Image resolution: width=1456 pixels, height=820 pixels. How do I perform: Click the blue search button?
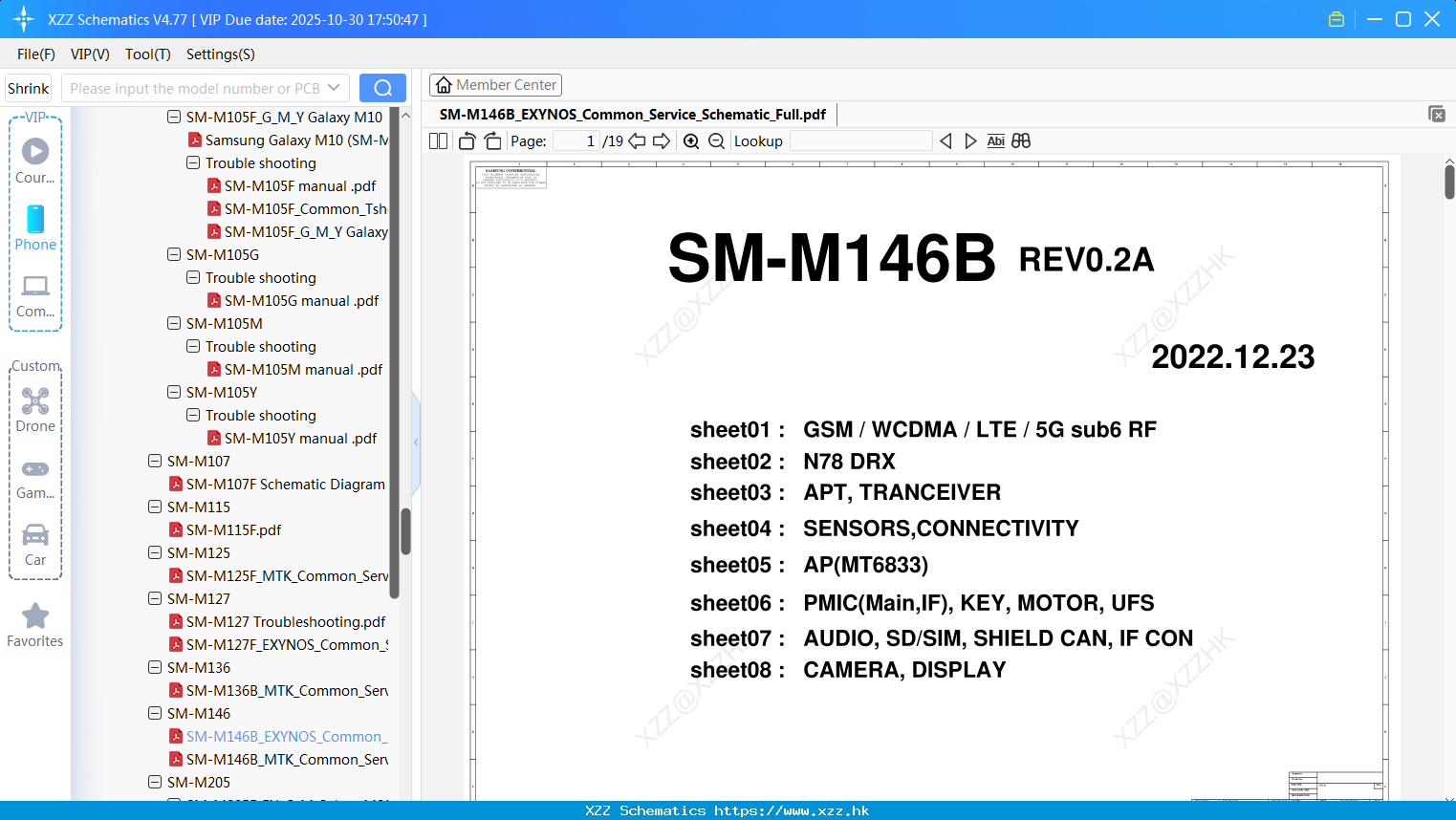click(x=382, y=88)
